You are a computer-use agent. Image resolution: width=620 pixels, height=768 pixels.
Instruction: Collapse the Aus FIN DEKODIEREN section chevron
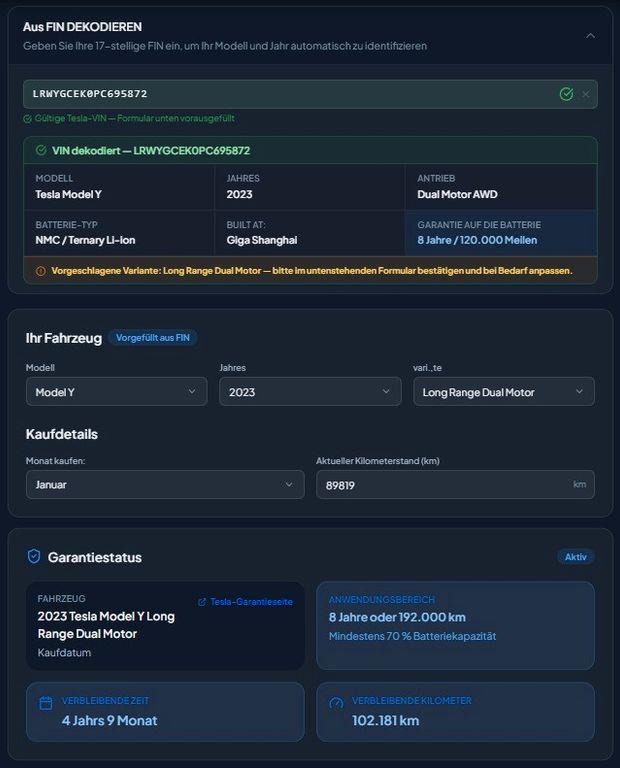point(591,36)
